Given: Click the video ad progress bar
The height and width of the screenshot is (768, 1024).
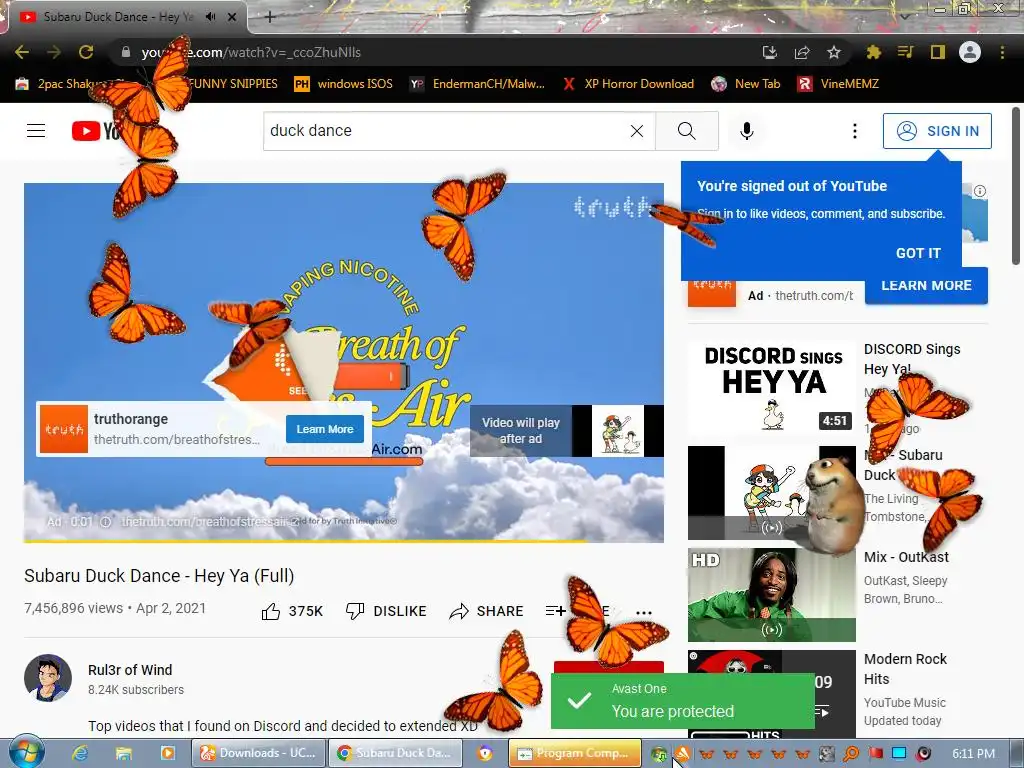Looking at the screenshot, I should (344, 541).
